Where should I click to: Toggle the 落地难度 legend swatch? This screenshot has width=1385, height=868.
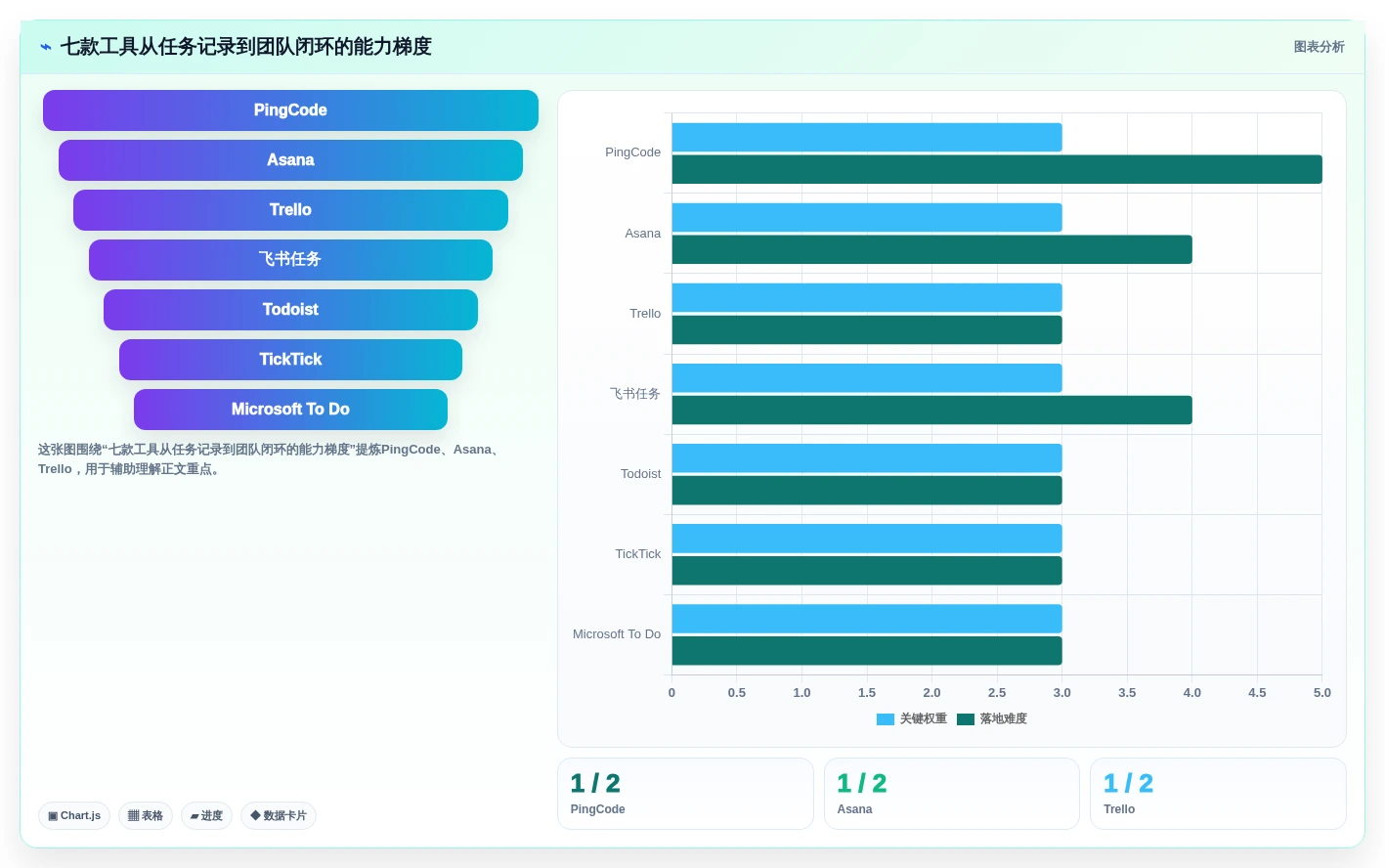click(966, 719)
